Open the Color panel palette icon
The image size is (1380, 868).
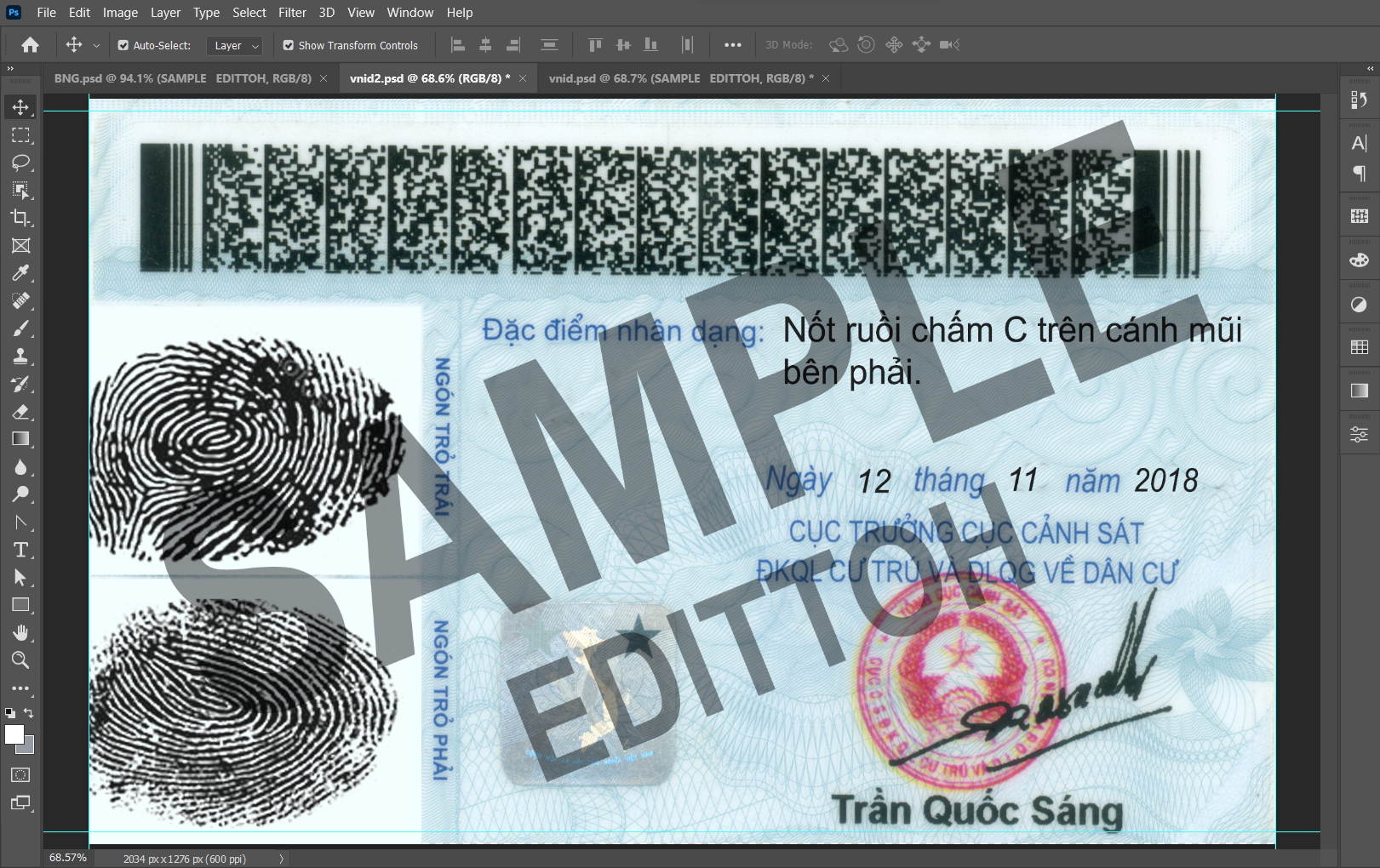(x=1360, y=260)
